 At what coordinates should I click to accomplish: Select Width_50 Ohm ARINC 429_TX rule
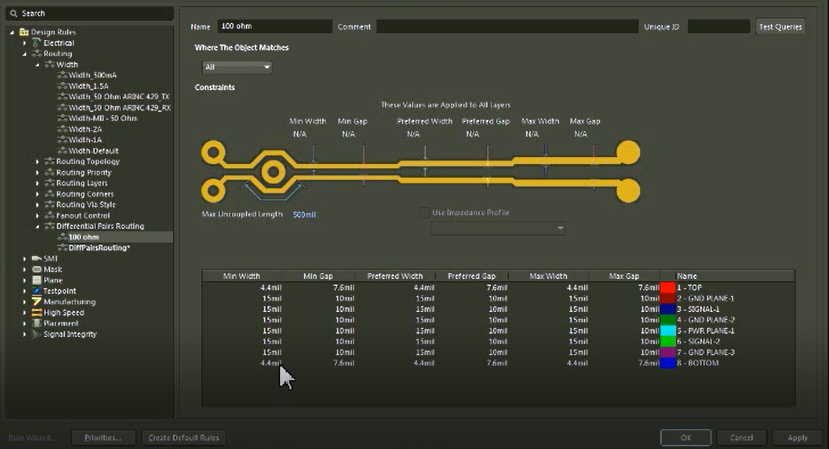(119, 97)
